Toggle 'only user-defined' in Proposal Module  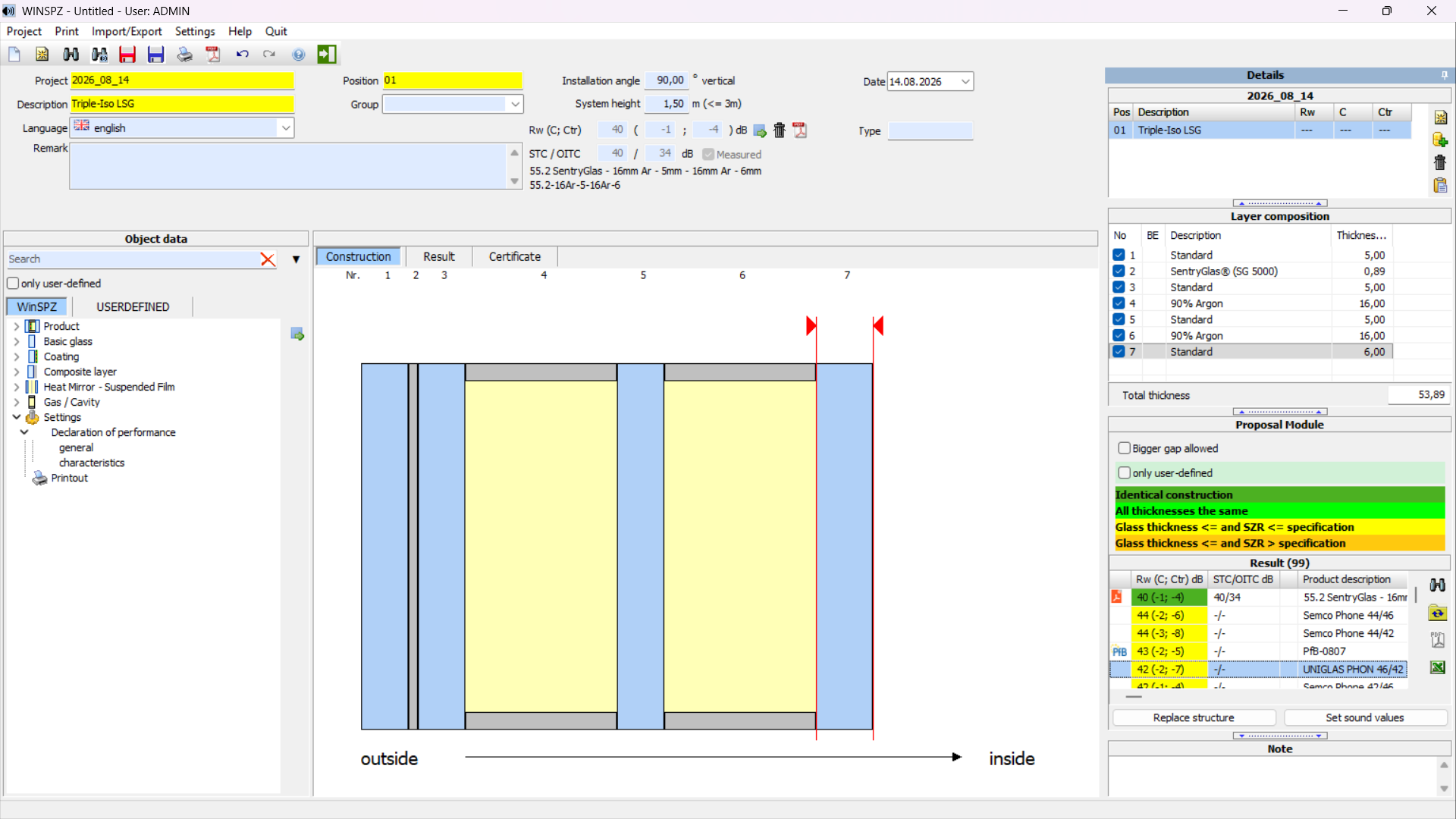click(x=1125, y=473)
